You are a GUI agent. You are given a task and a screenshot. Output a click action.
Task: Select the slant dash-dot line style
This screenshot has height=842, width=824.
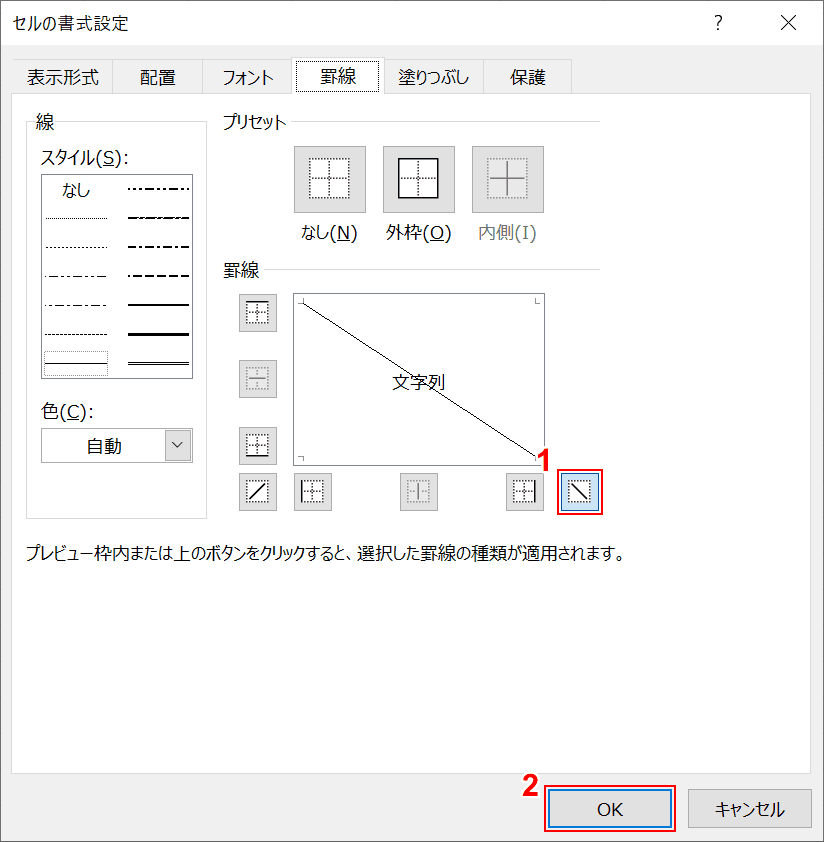[158, 218]
